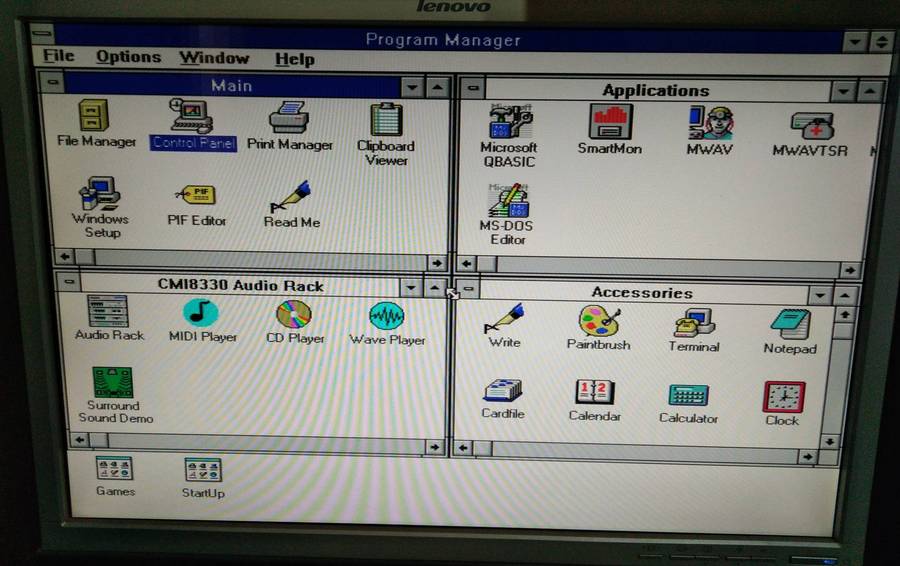Maximize the Accessories group window
Screen dimensions: 900x566
tap(845, 296)
